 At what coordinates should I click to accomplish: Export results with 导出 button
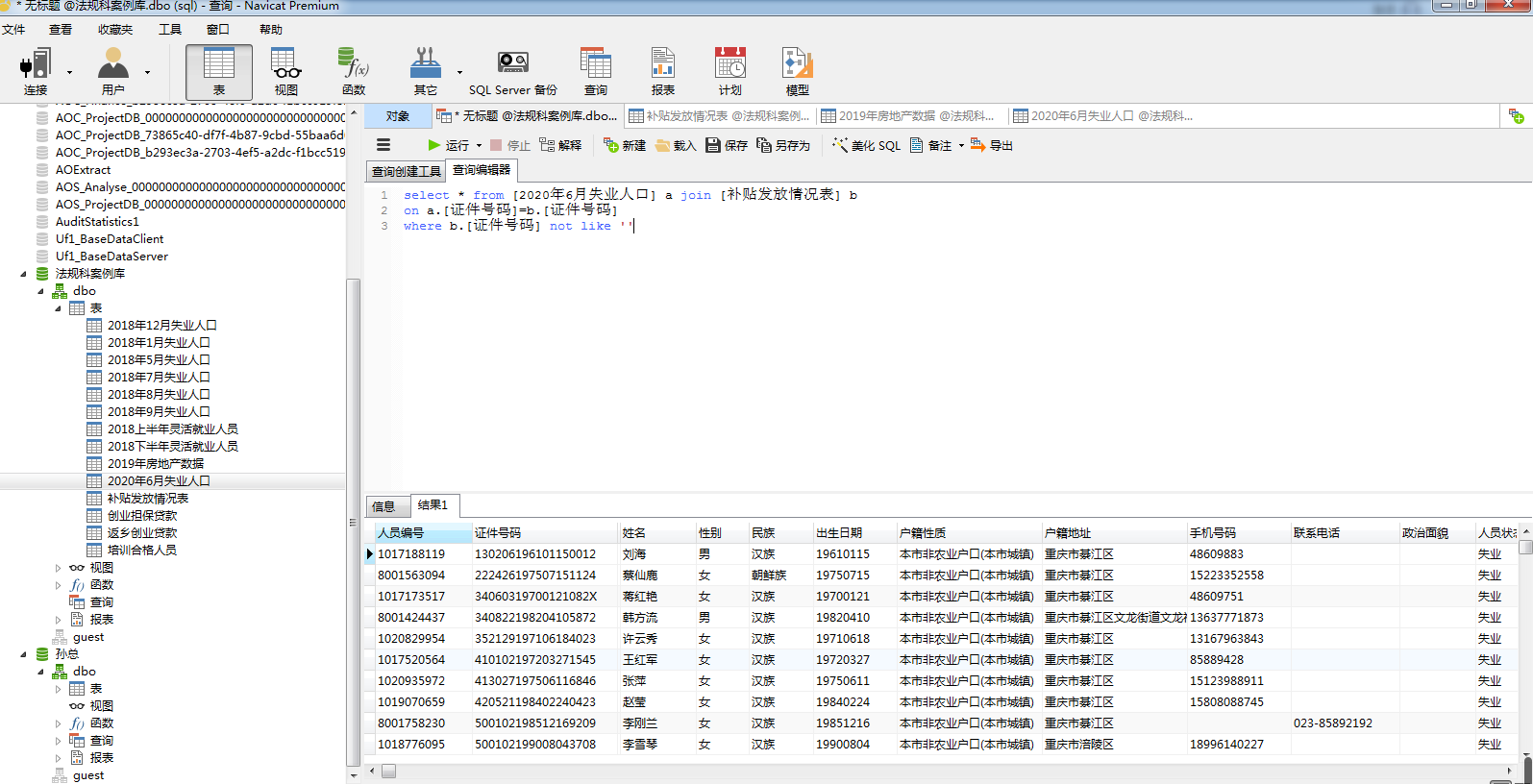(992, 145)
